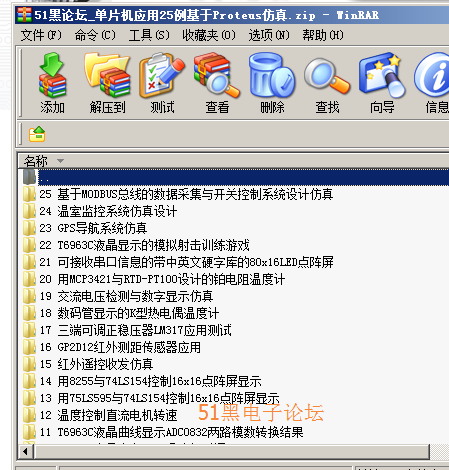449x470 pixels.
Task: Click the sort arrow beside 名称
Action: click(x=60, y=161)
